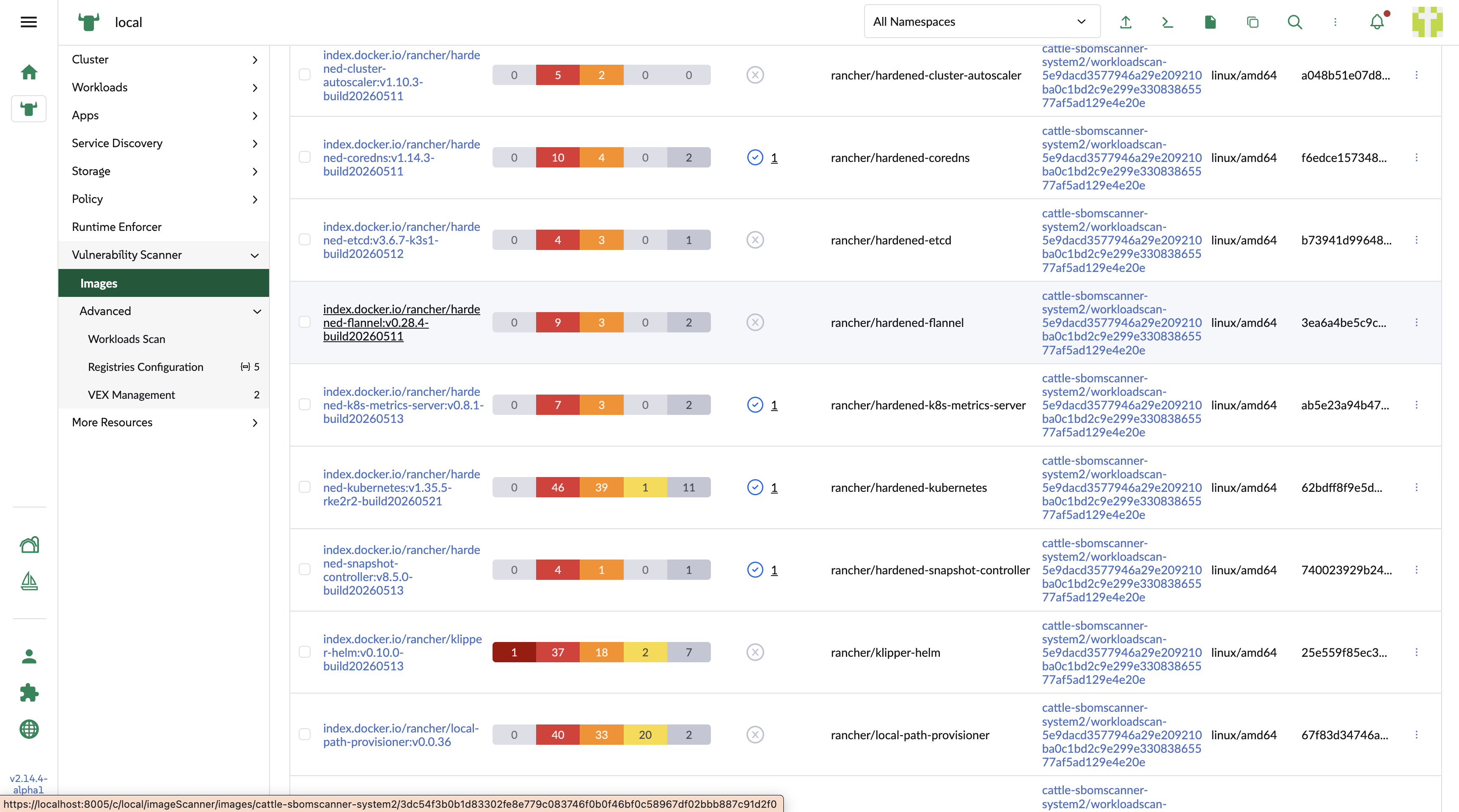Open Runtime Enforcer page
This screenshot has height=812, width=1459.
164,227
